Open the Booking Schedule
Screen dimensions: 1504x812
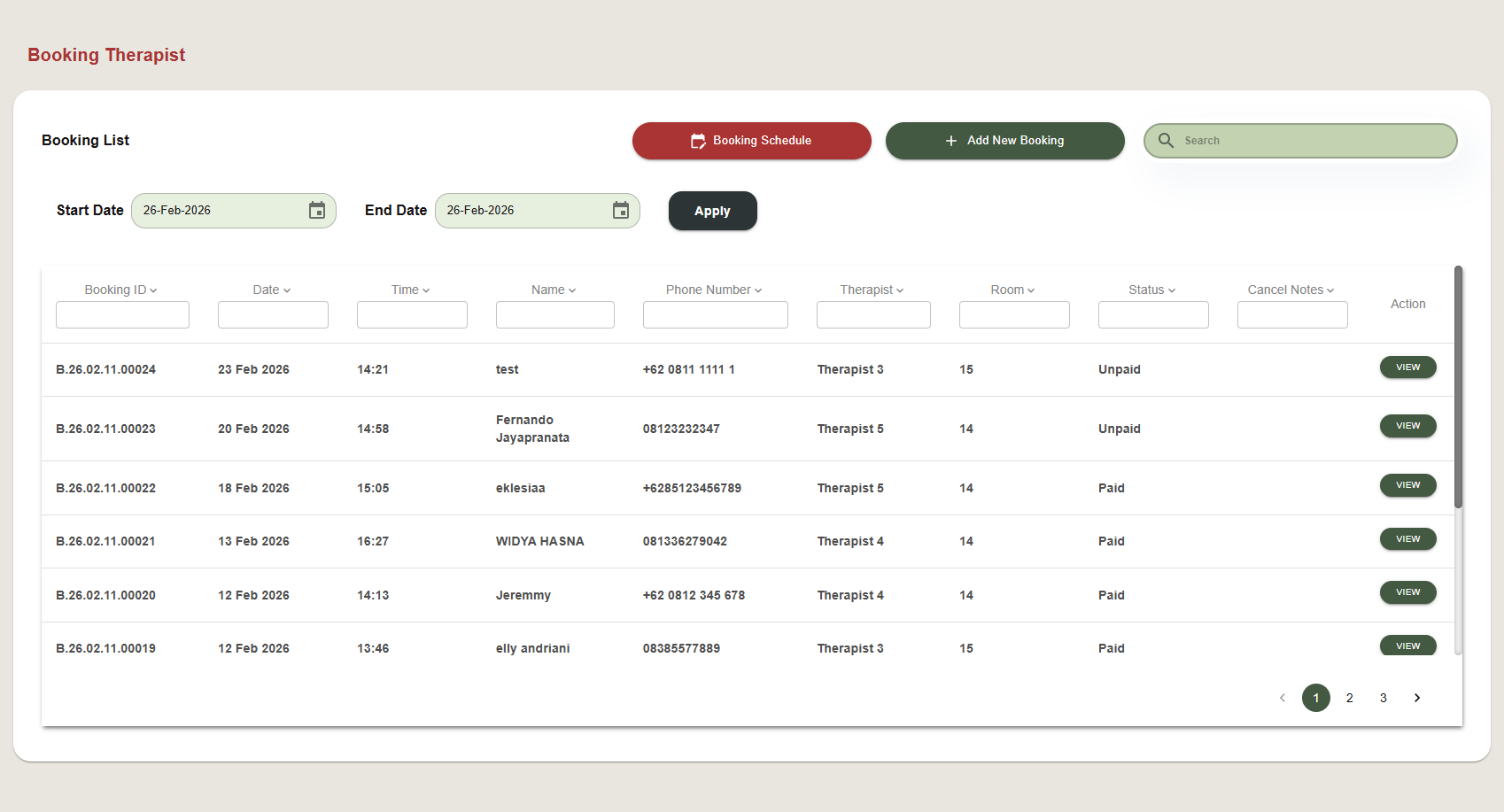[x=752, y=141]
